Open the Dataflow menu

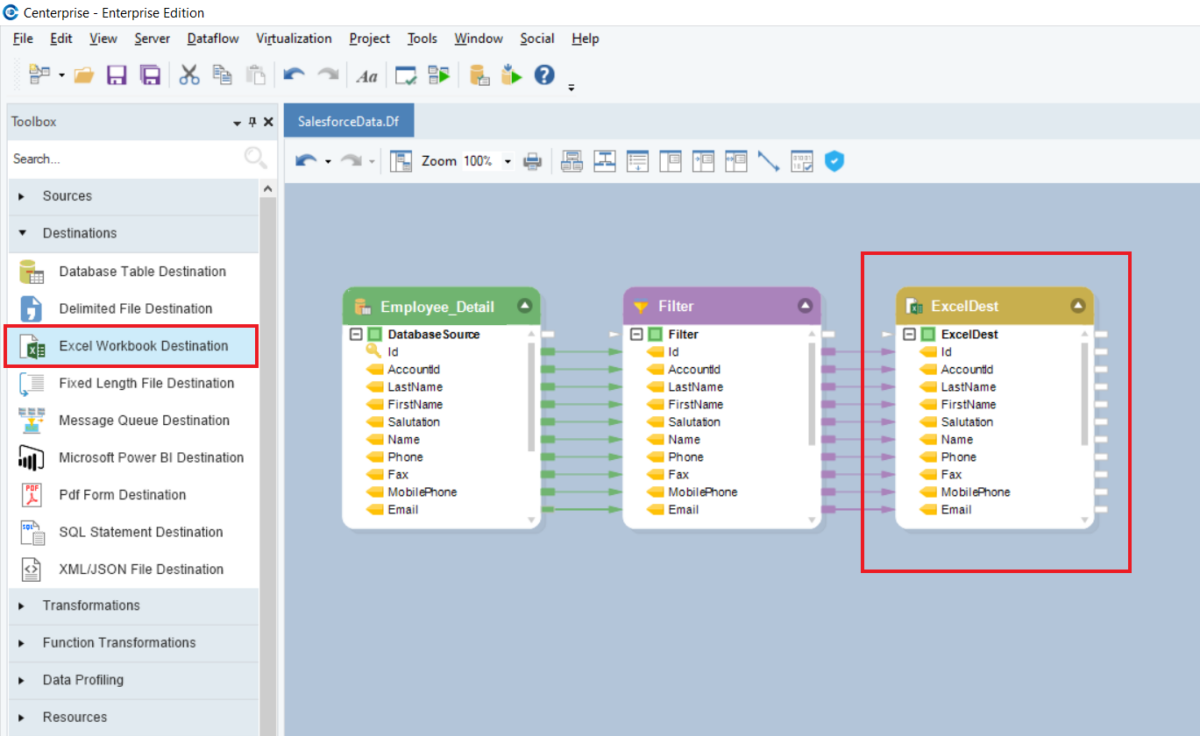212,38
